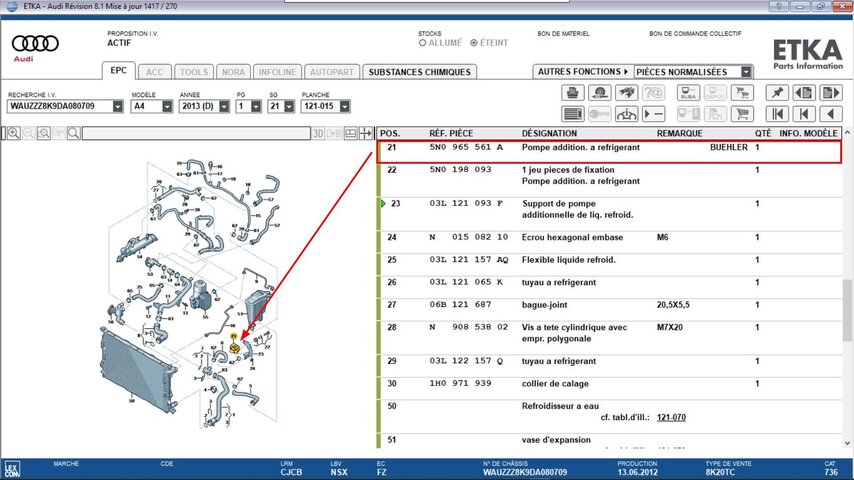Click the disc drive icon next to printer
854x480 pixels.
click(600, 93)
